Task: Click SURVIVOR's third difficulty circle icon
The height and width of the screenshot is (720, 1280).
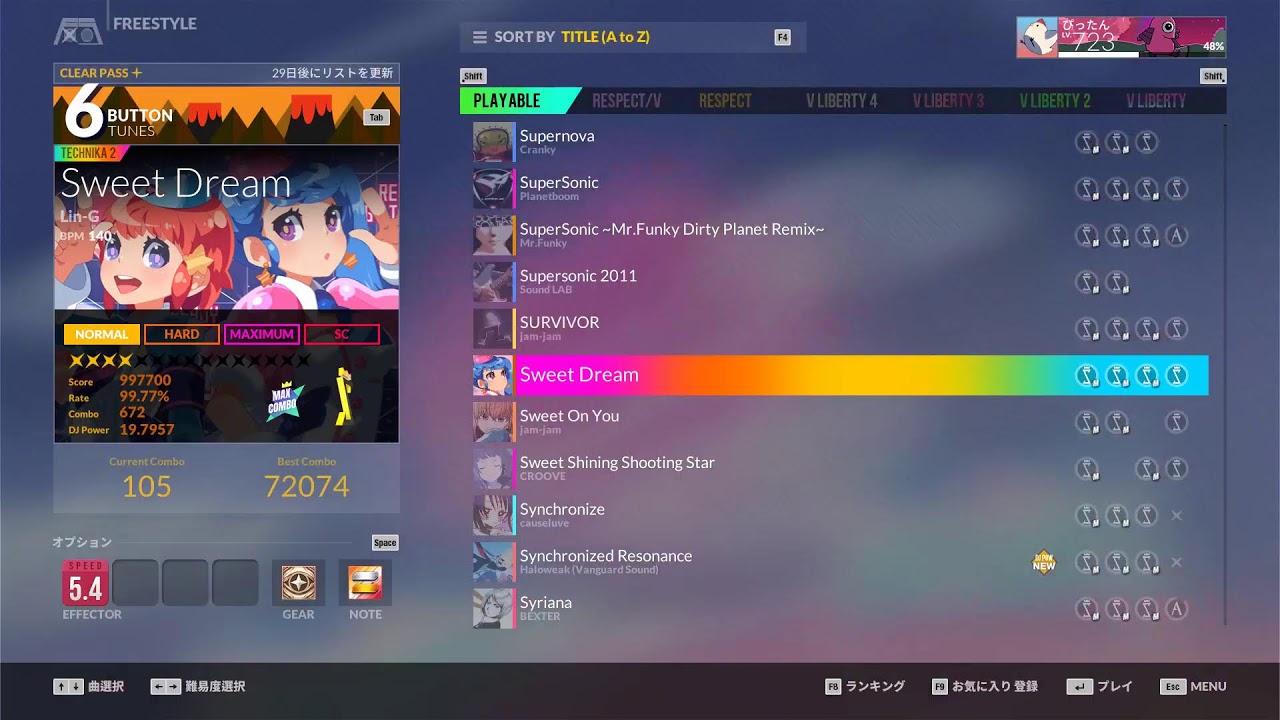Action: (1147, 329)
